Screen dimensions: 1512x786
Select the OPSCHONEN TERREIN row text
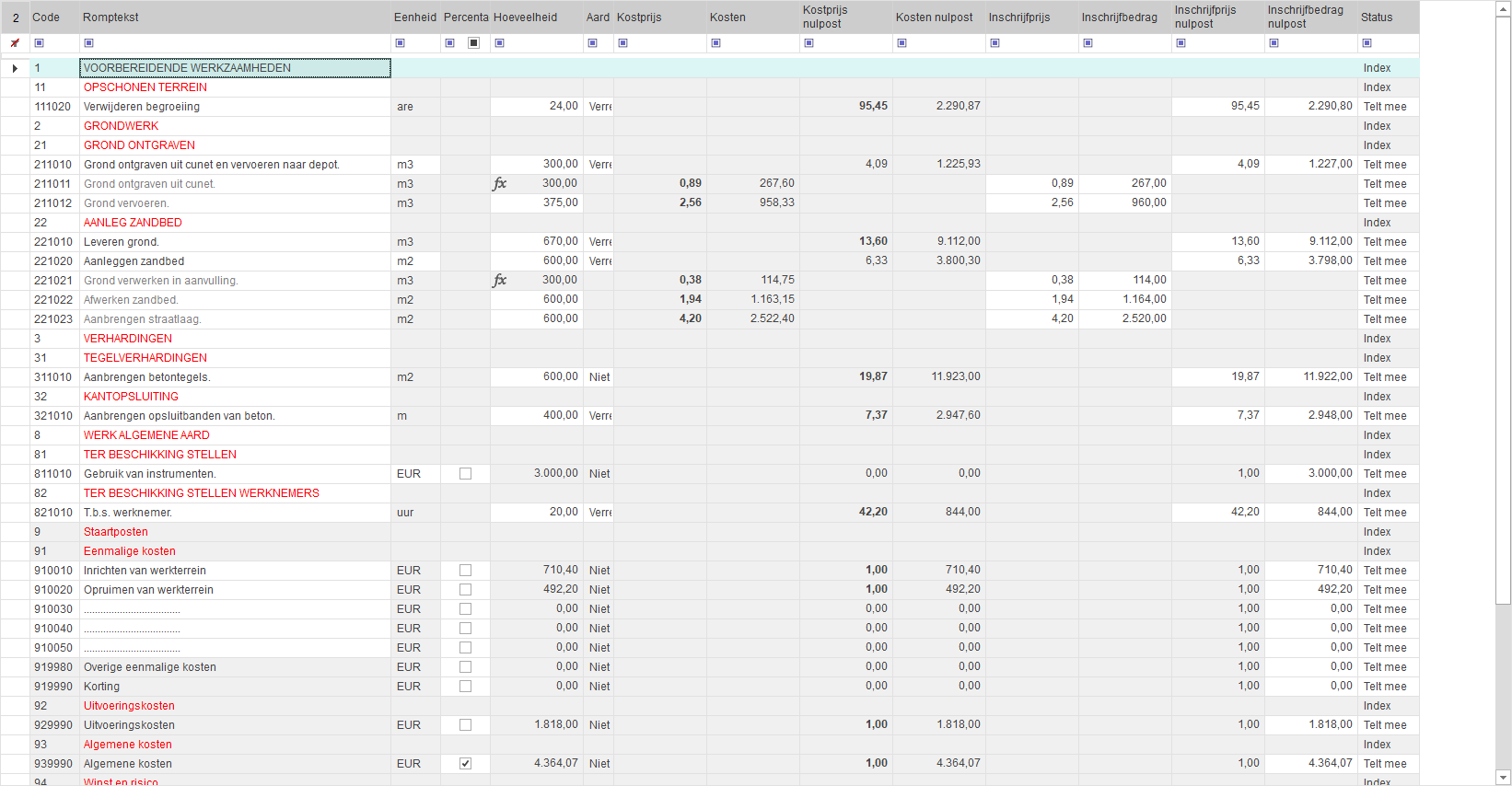click(x=145, y=87)
